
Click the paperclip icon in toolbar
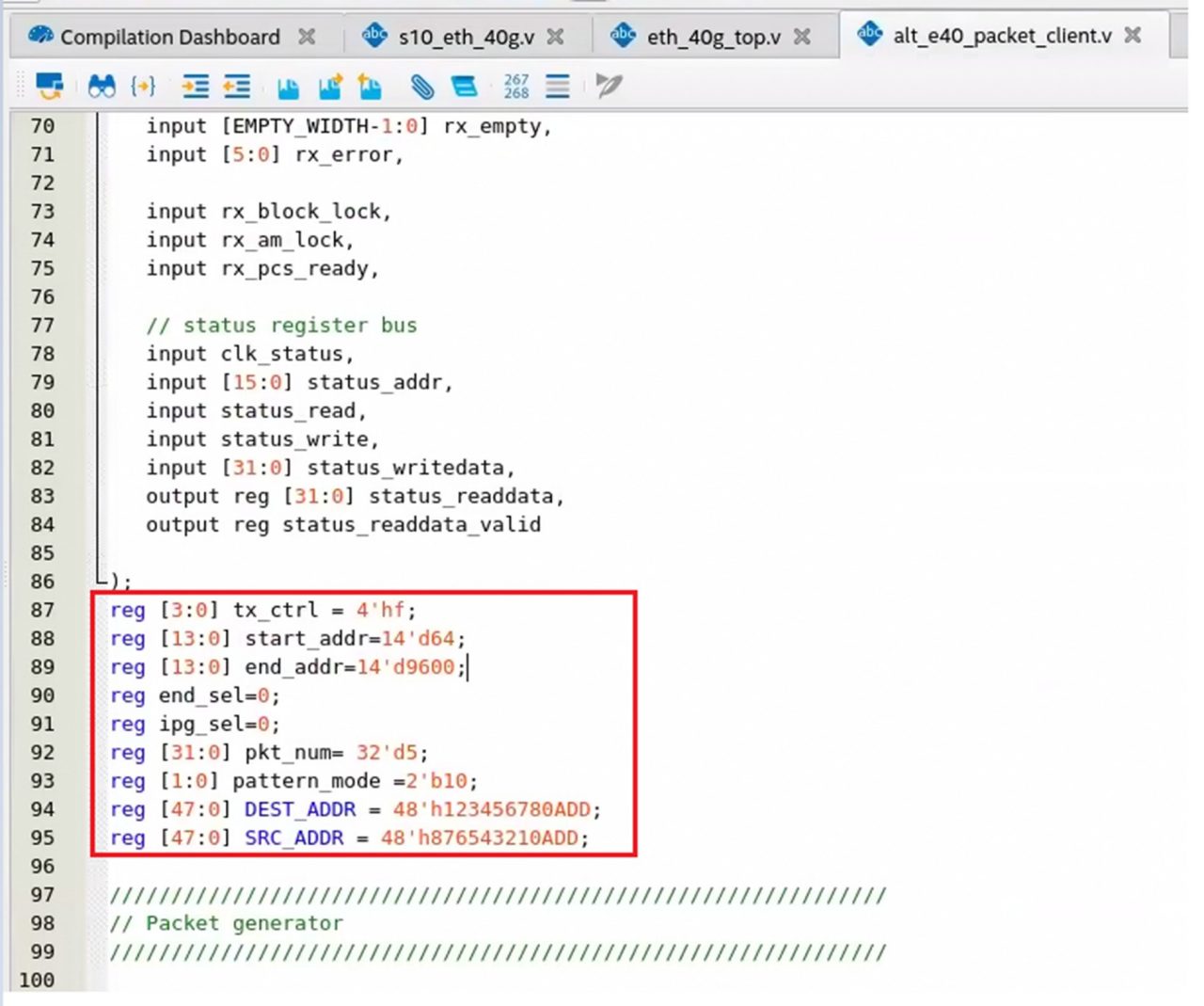422,87
